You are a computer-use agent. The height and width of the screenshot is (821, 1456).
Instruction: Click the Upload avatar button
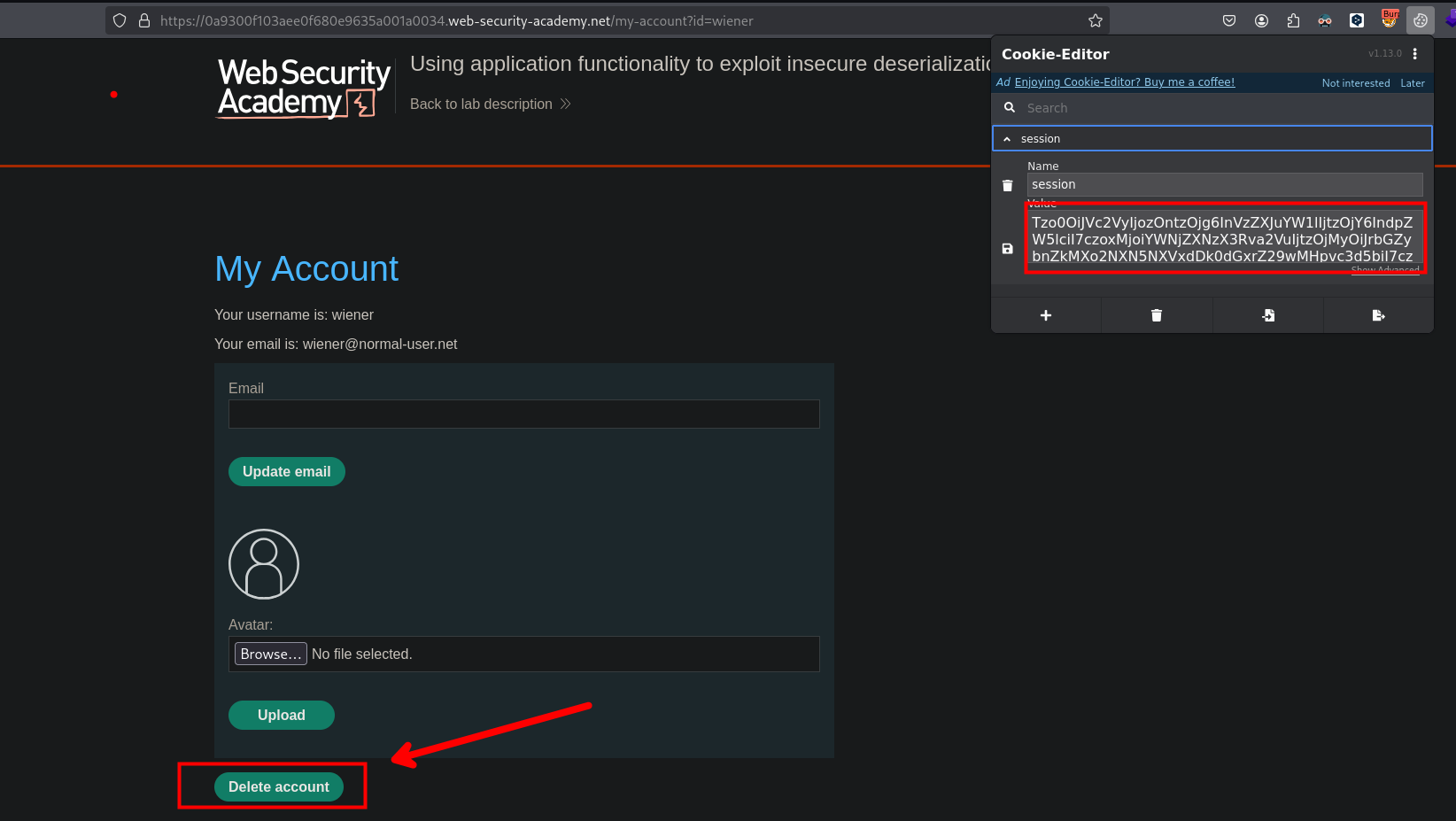point(281,715)
